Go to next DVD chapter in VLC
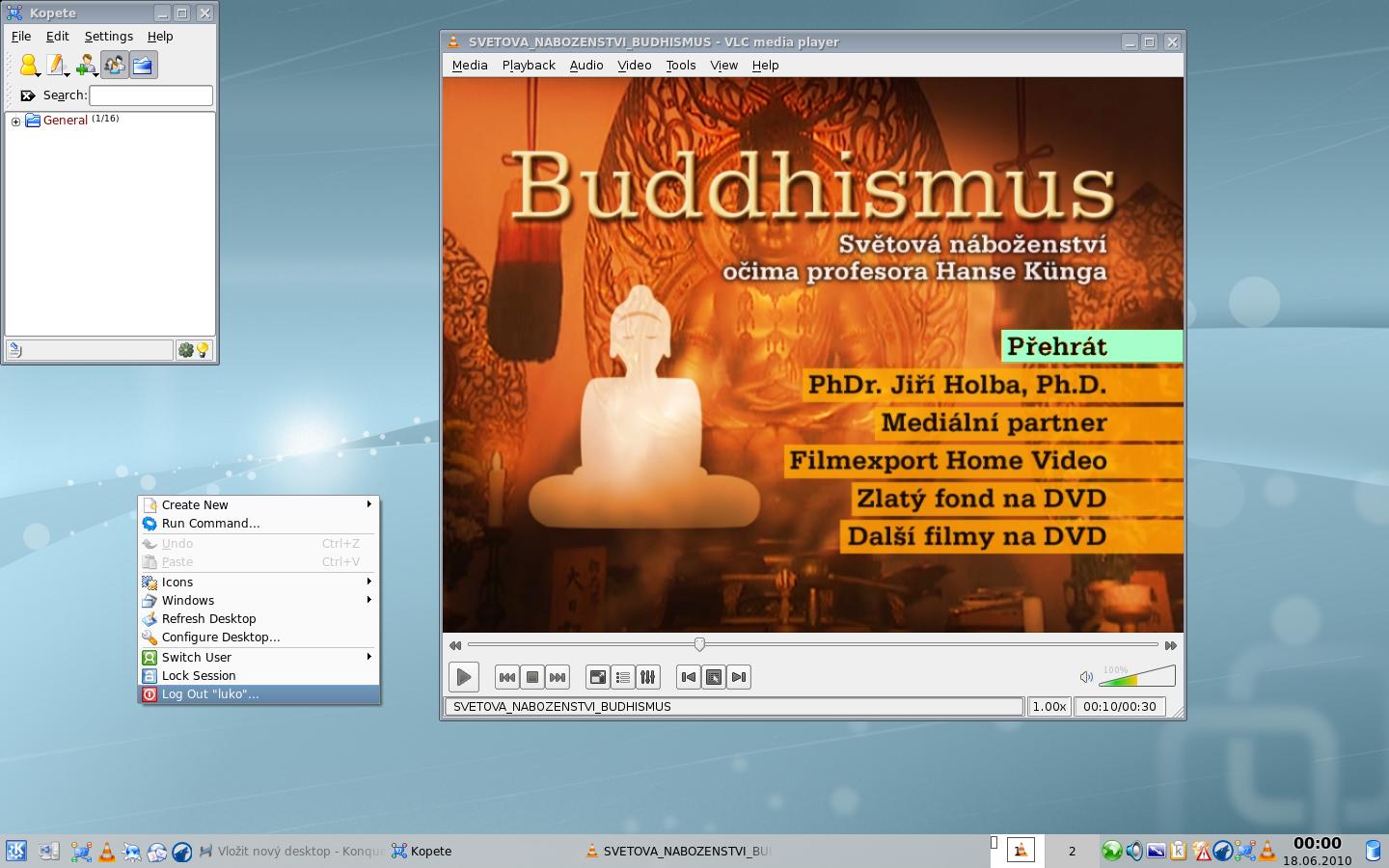 pyautogui.click(x=739, y=677)
